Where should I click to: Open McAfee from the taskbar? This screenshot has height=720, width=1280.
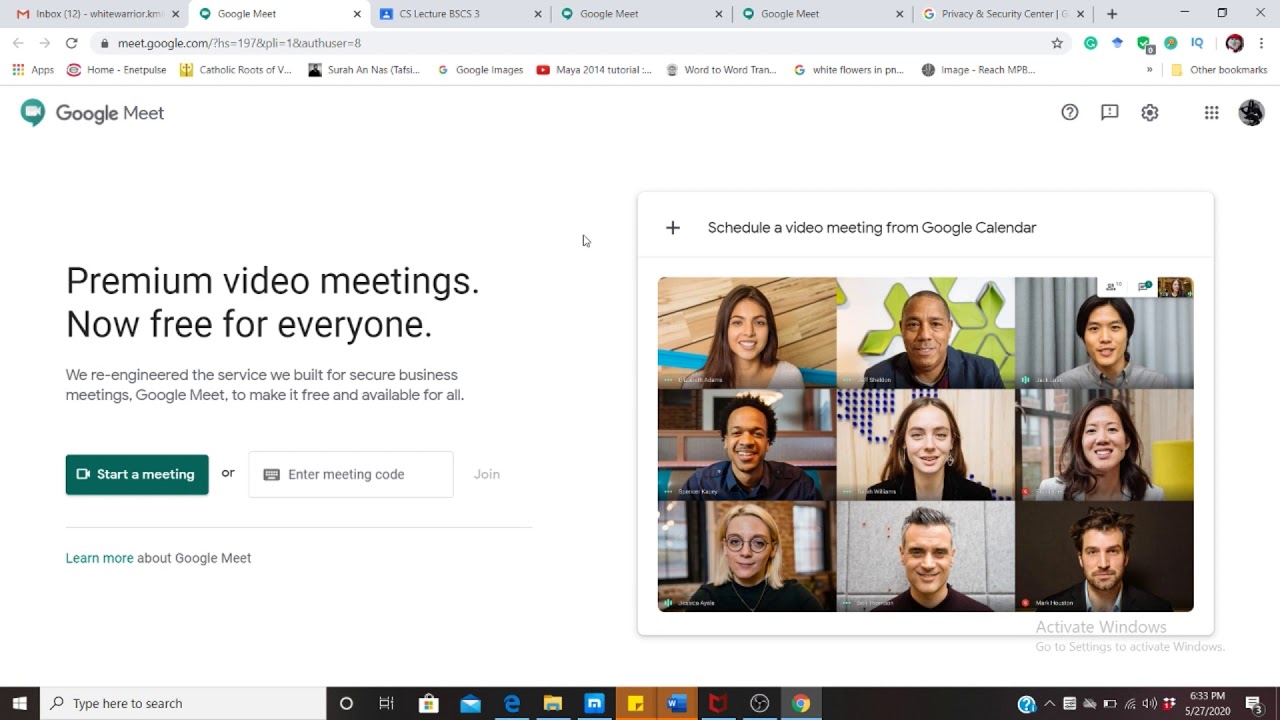coord(717,703)
